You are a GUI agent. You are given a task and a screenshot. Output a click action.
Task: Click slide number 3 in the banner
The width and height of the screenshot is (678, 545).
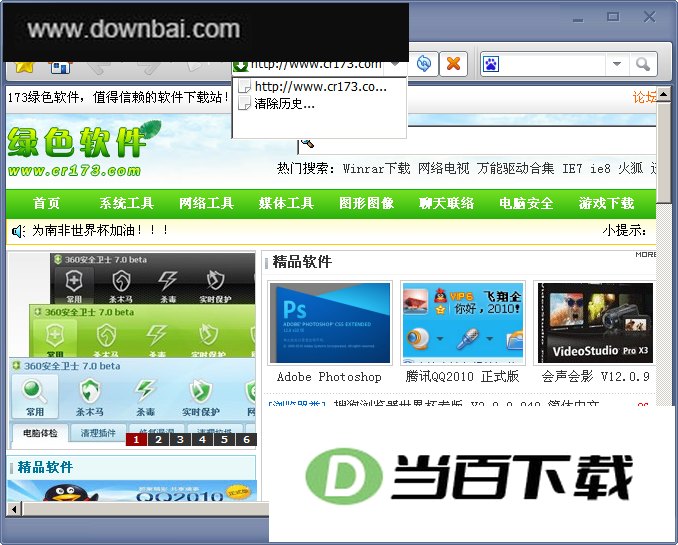click(180, 439)
